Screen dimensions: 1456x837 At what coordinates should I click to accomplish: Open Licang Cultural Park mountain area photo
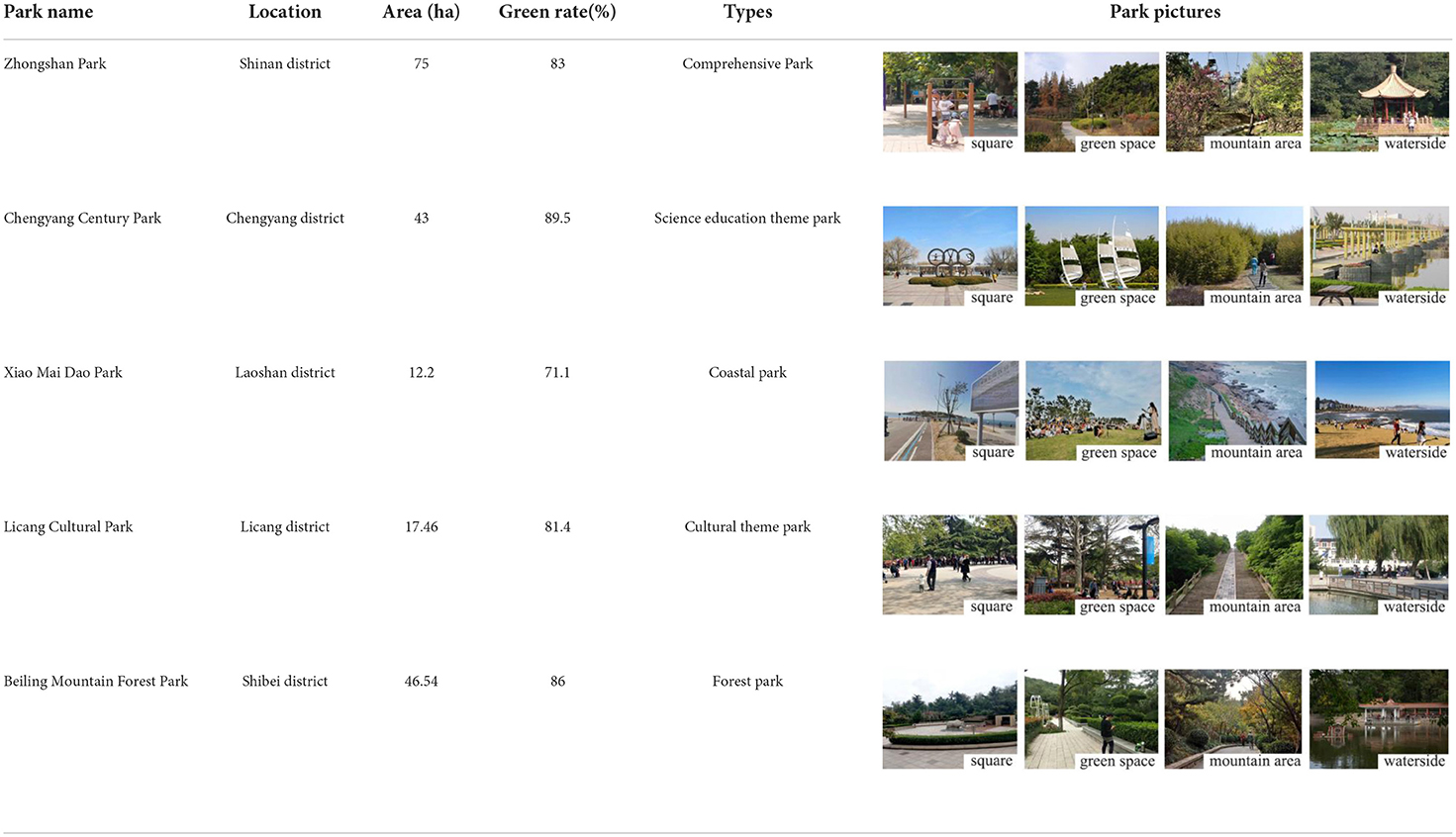[1234, 565]
